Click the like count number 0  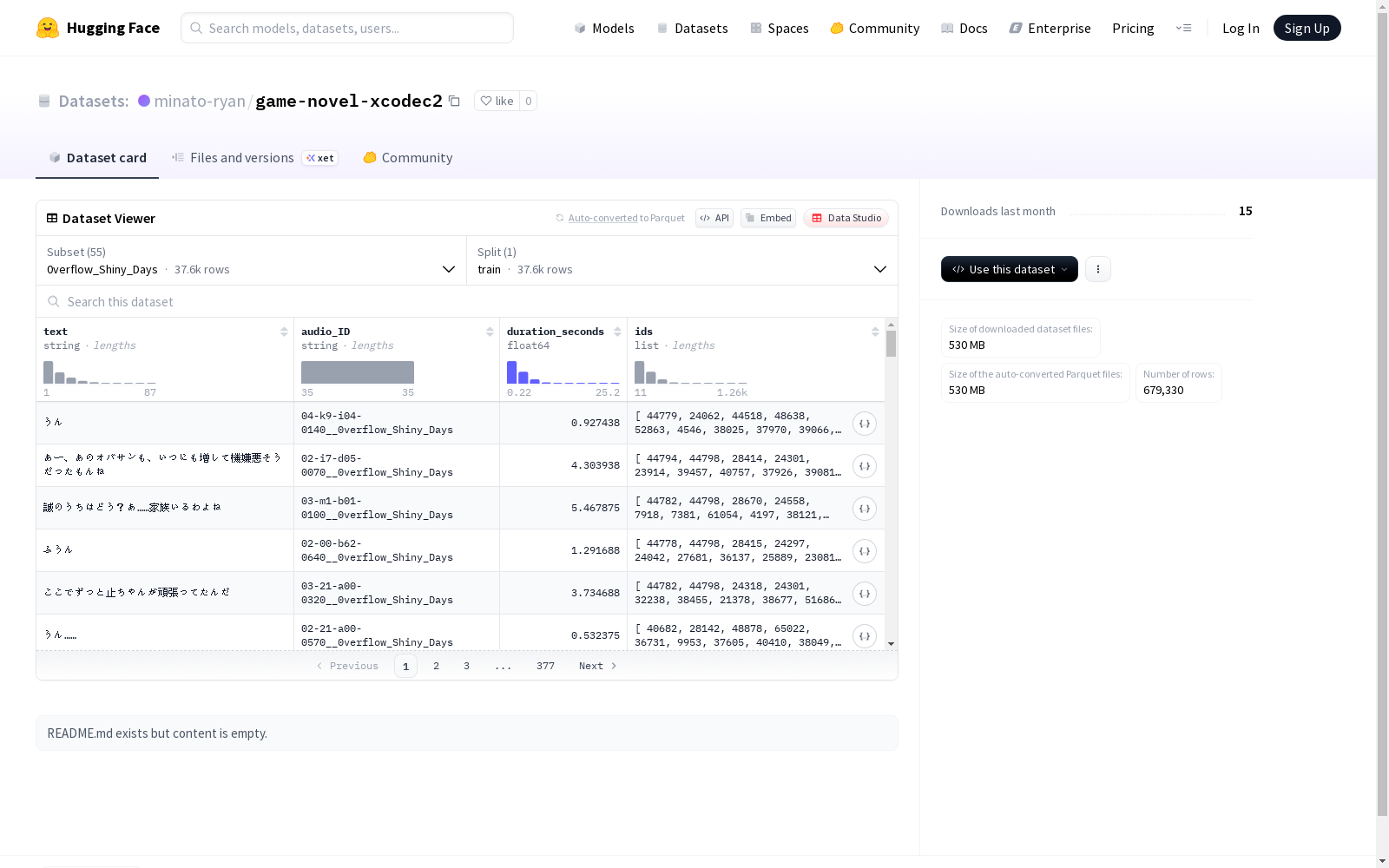528,101
